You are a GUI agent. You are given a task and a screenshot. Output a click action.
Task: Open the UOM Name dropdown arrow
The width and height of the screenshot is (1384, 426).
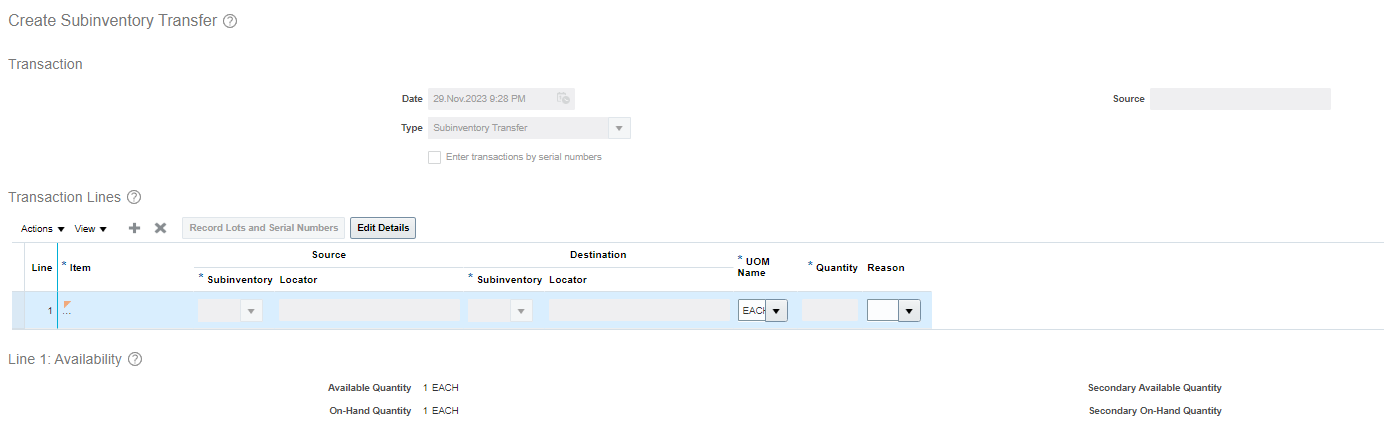tap(777, 311)
